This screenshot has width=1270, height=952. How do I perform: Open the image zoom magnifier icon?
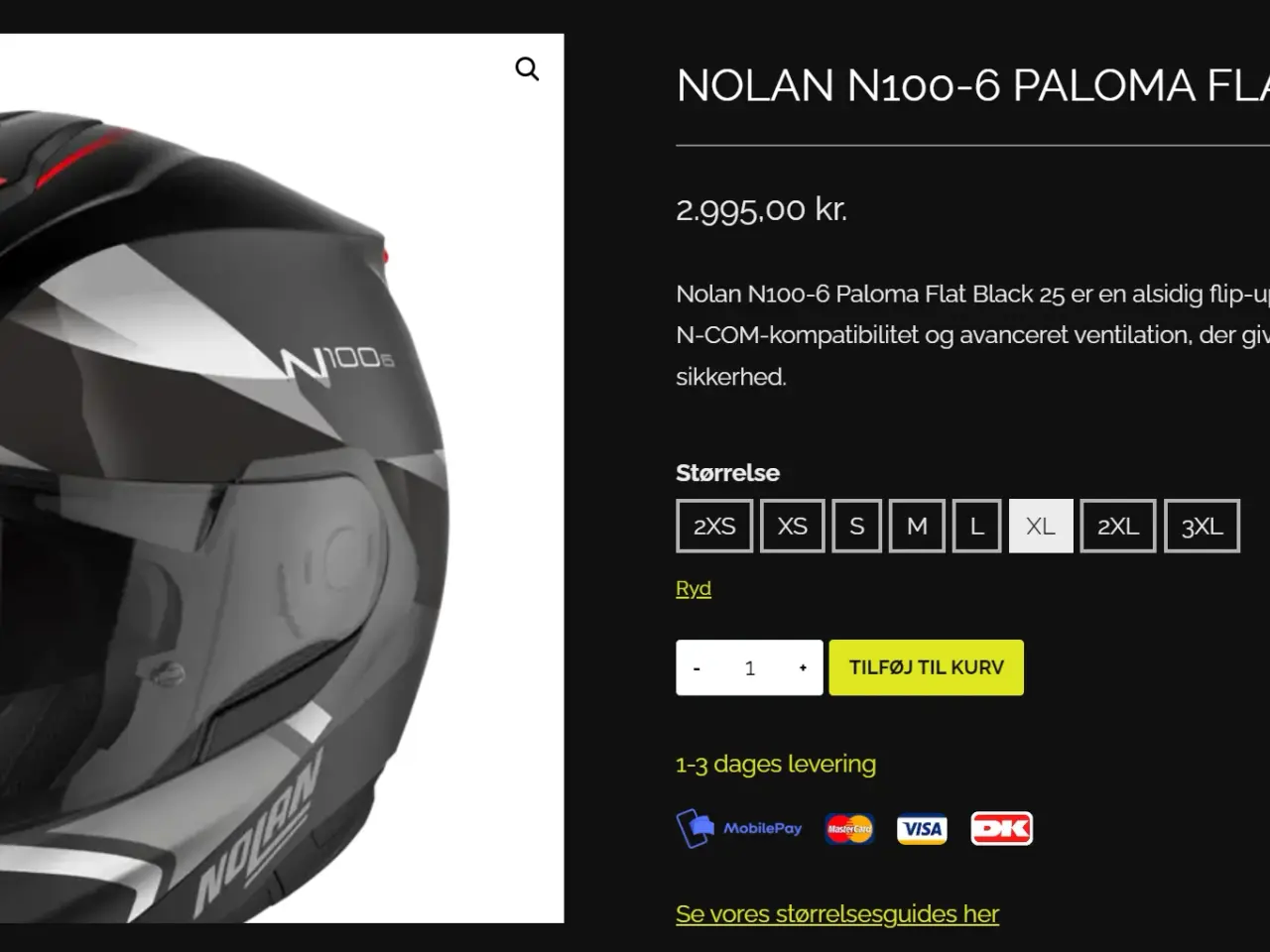[527, 68]
